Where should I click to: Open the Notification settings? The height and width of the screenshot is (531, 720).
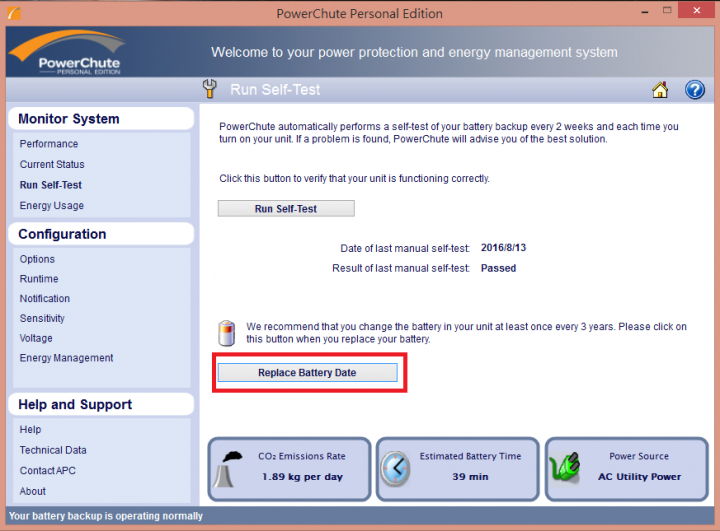coord(45,299)
